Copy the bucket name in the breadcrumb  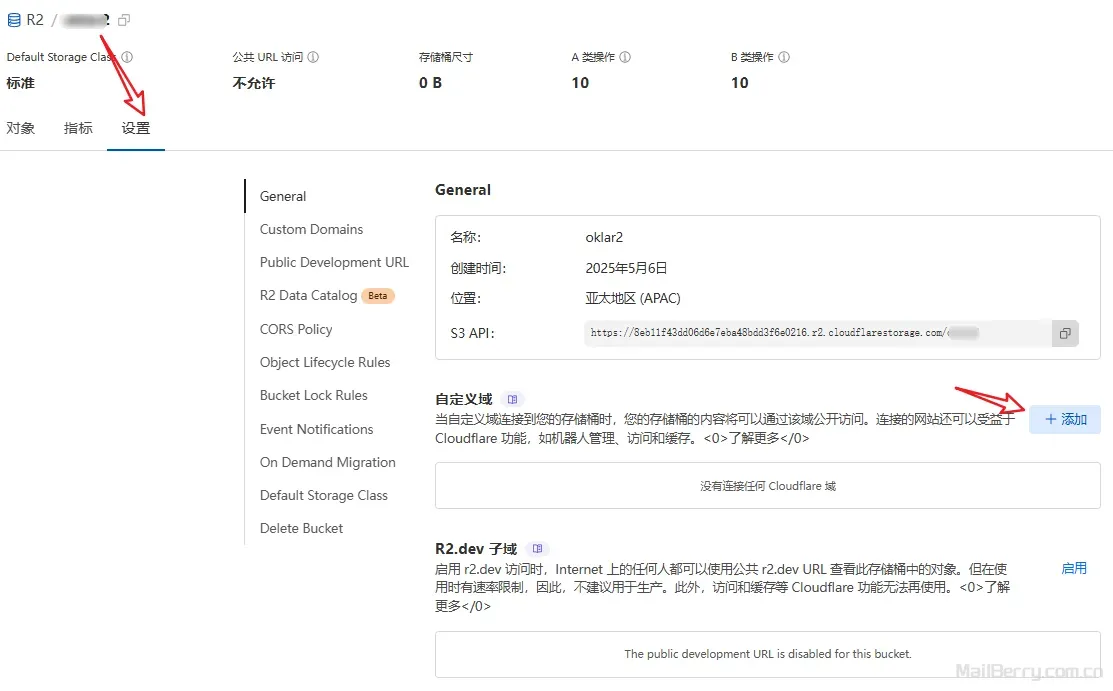pyautogui.click(x=124, y=20)
